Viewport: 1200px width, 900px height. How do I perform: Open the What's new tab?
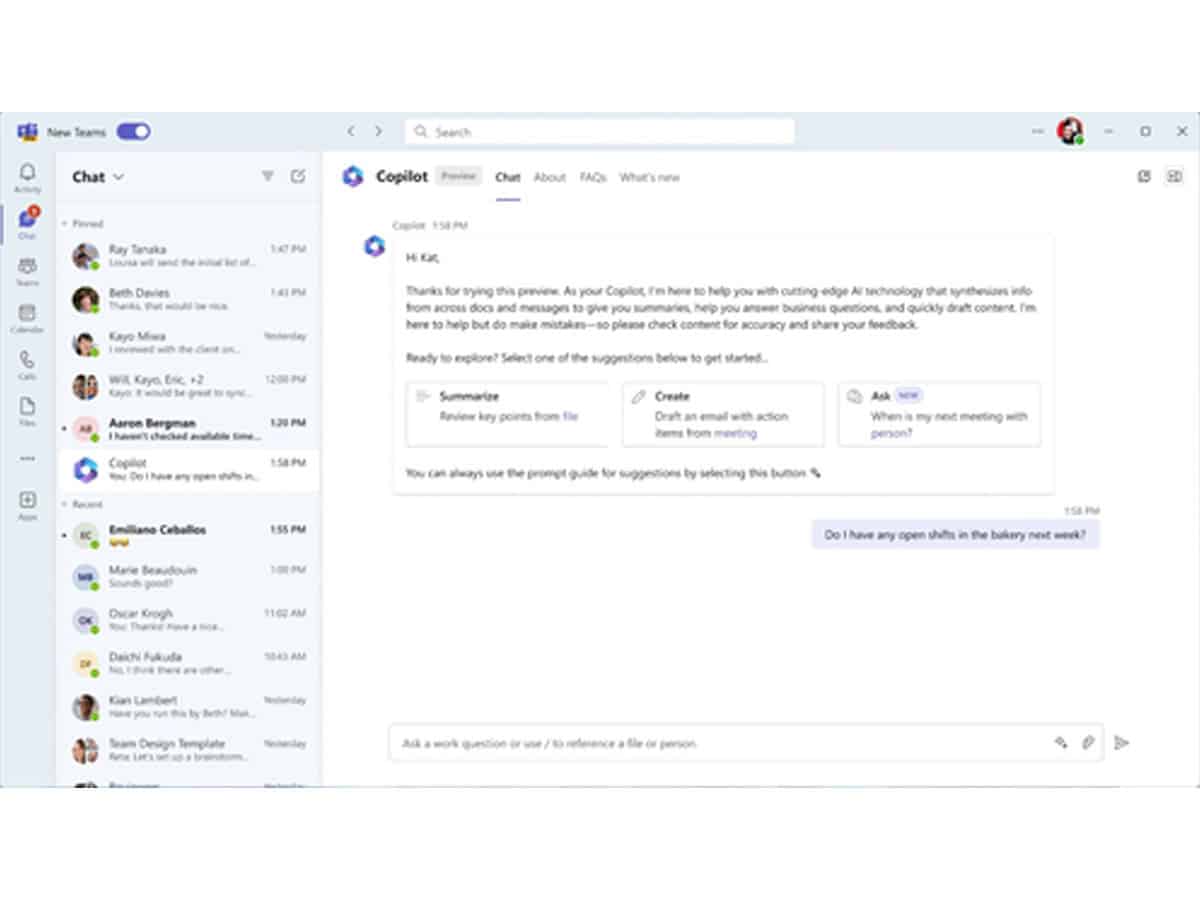pyautogui.click(x=649, y=177)
